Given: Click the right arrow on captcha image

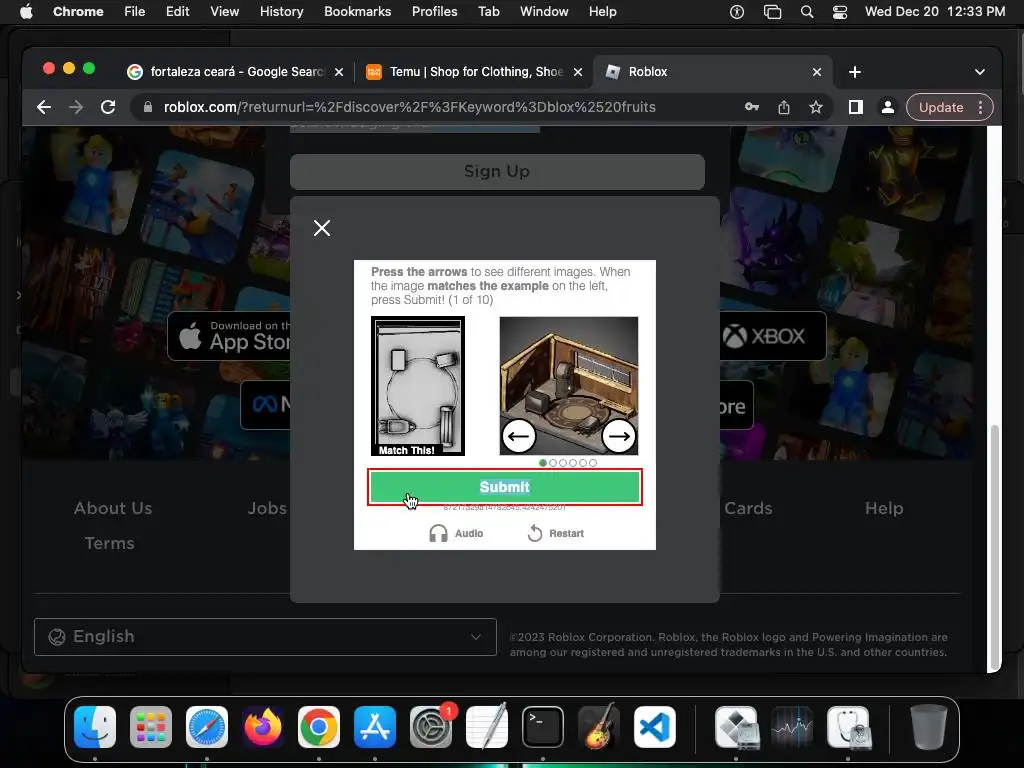Looking at the screenshot, I should coord(618,436).
